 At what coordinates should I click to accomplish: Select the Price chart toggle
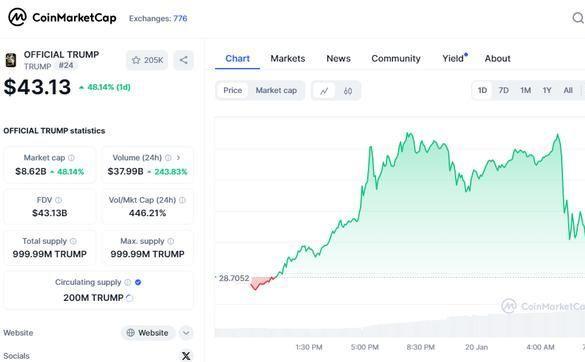point(232,91)
